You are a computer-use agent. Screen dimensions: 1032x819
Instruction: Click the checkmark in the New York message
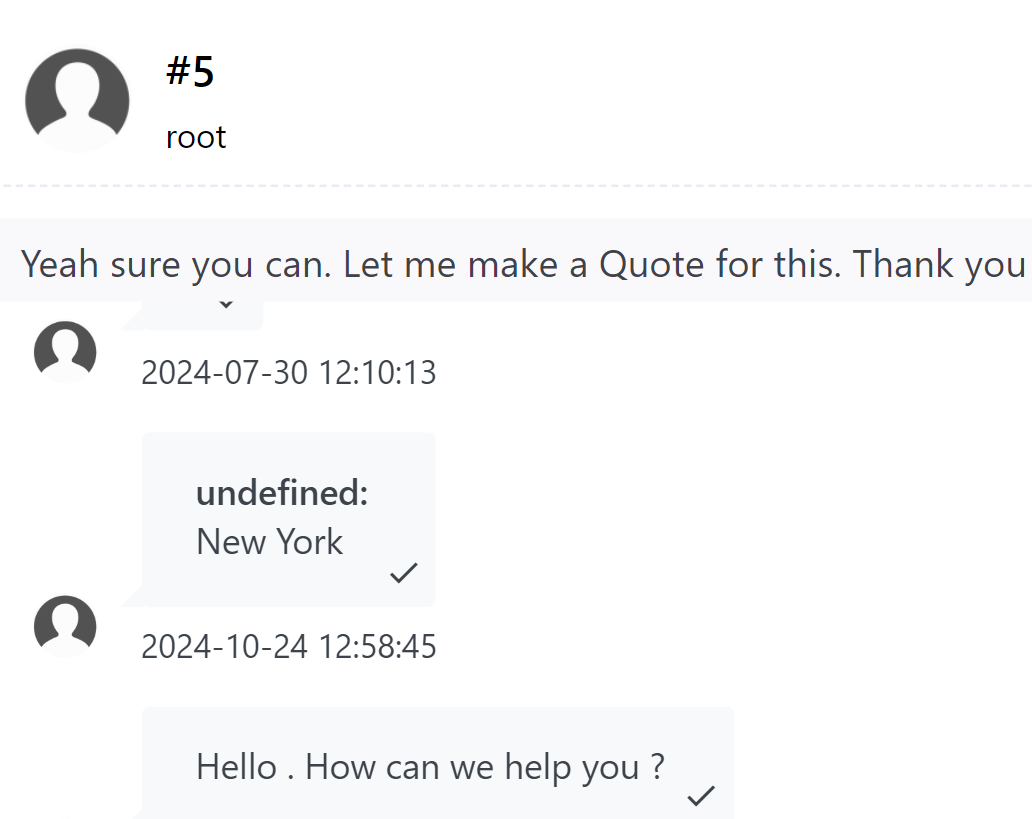tap(403, 573)
